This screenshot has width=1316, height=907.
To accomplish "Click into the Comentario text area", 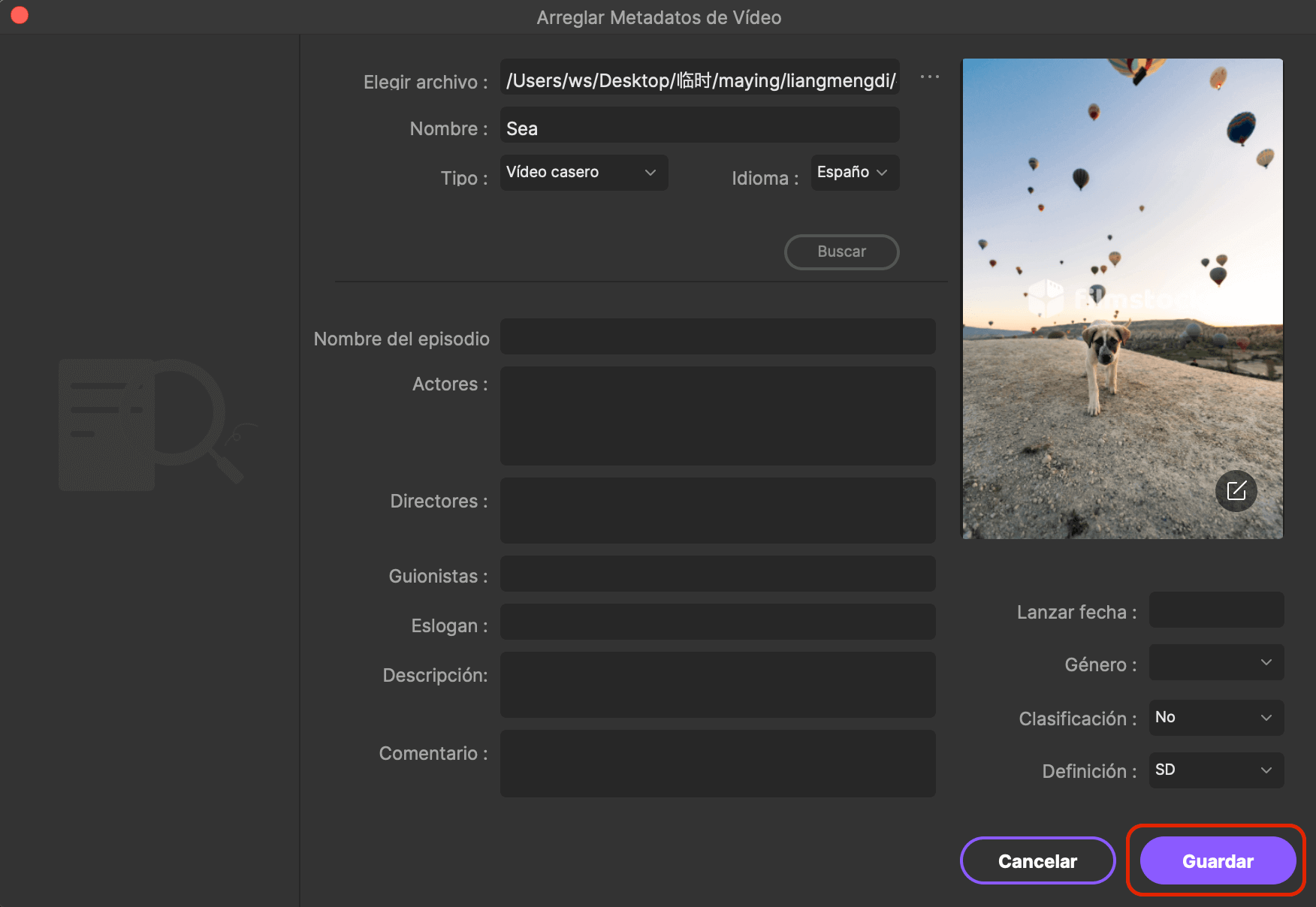I will pyautogui.click(x=717, y=764).
